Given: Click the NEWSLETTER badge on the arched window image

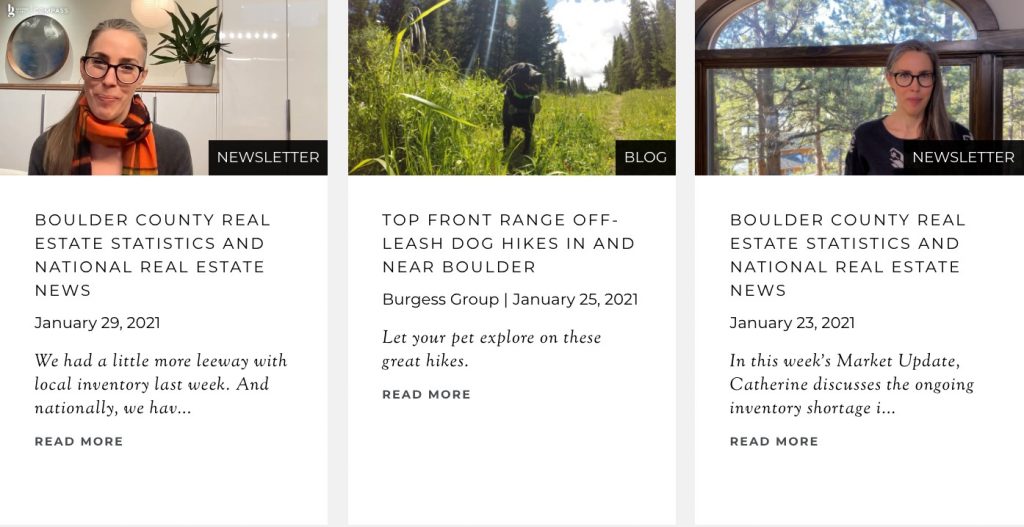Looking at the screenshot, I should click(x=963, y=157).
